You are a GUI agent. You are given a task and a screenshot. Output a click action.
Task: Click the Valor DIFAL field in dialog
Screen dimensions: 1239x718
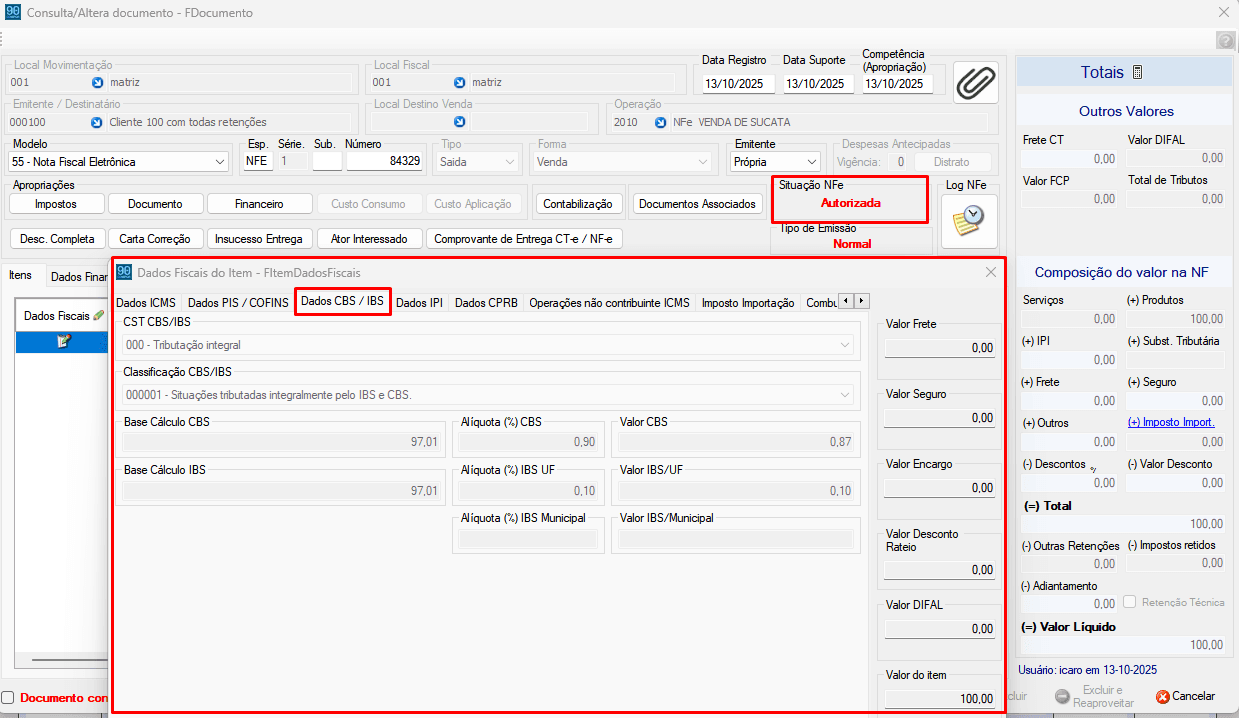tap(940, 629)
